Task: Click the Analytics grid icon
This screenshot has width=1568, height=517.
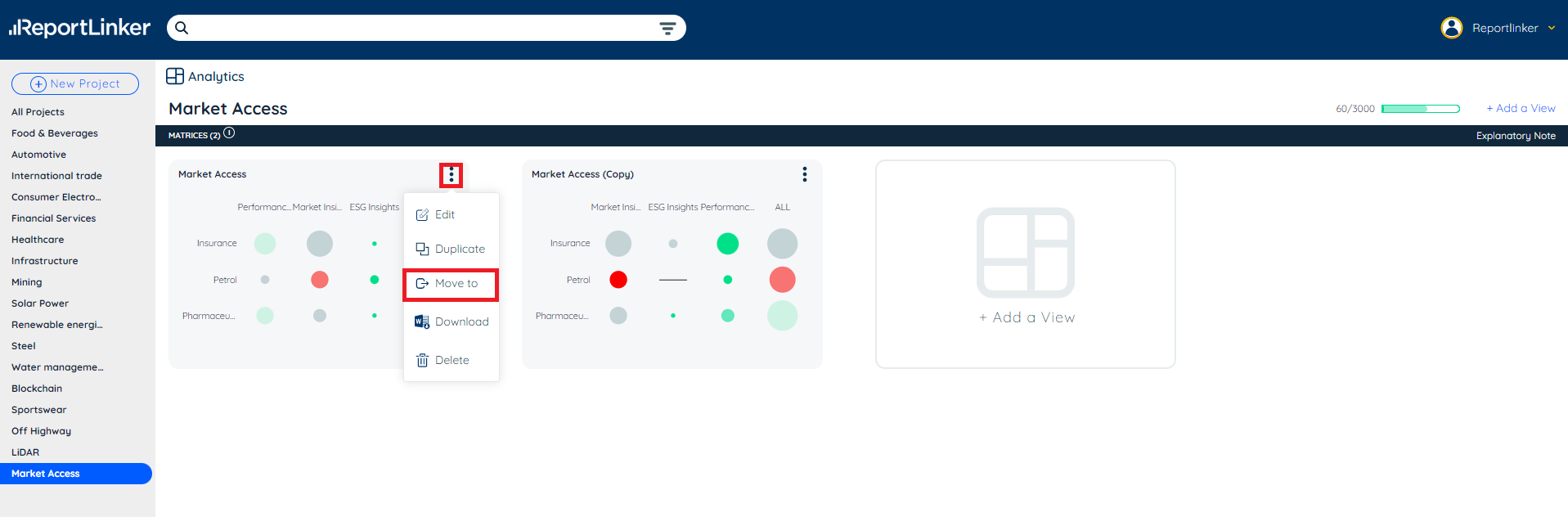Action: point(175,76)
